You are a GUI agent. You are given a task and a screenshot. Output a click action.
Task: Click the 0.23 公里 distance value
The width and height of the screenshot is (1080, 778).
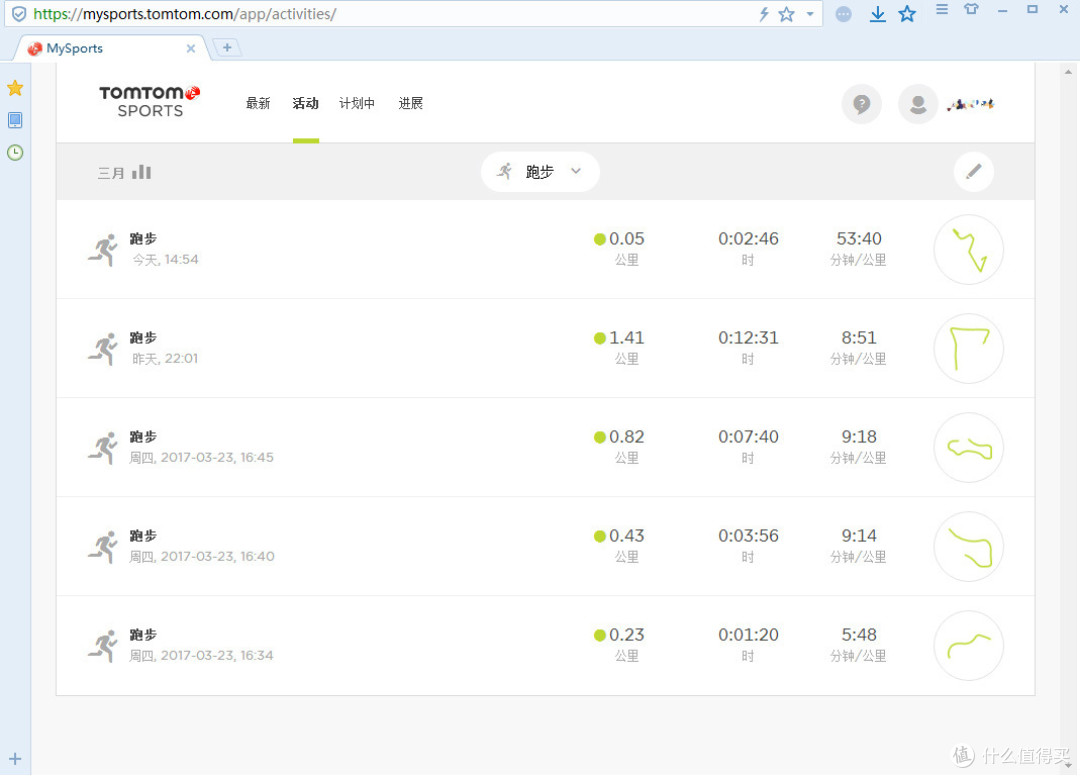[x=626, y=635]
